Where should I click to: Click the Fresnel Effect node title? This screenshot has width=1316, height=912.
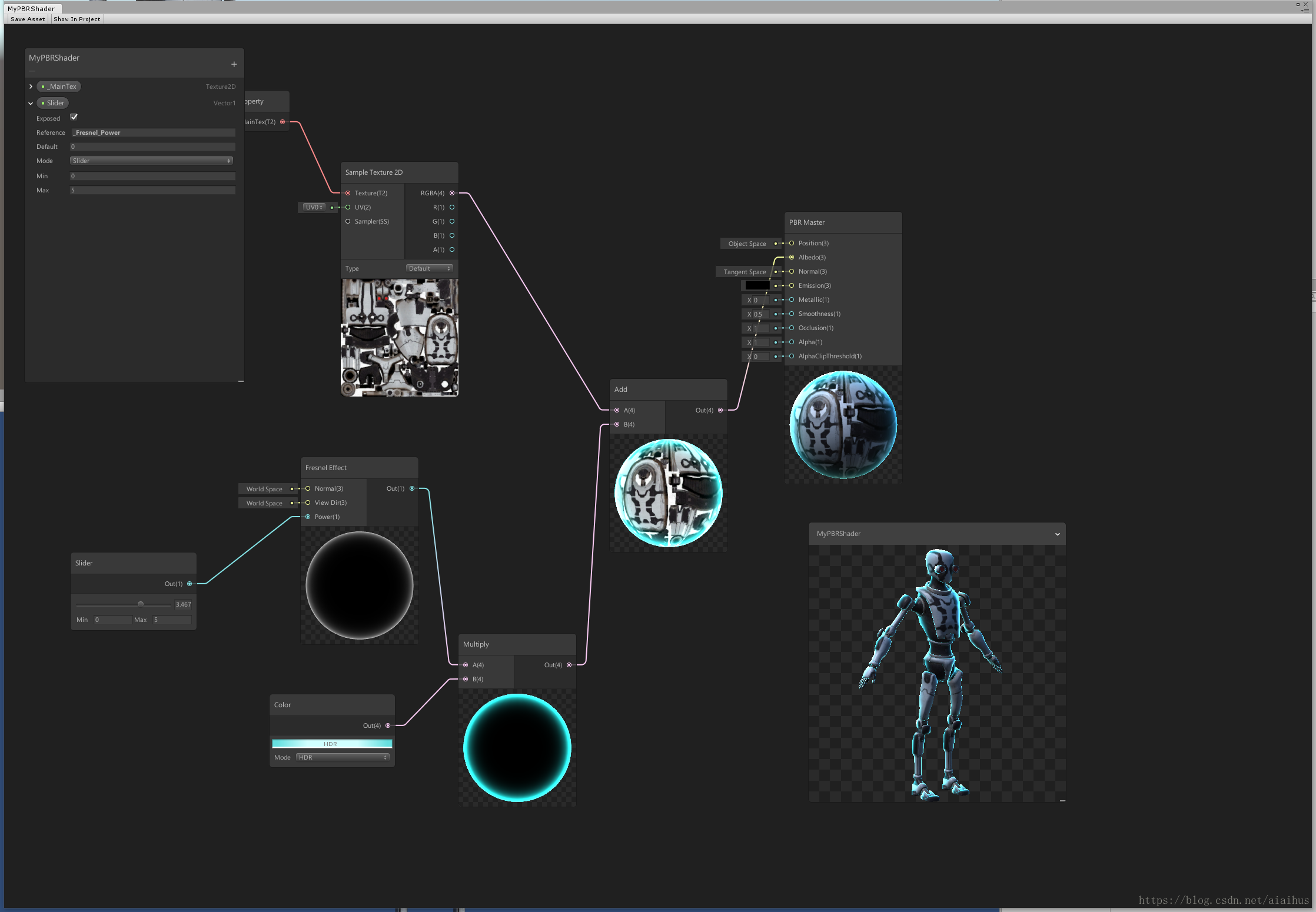(326, 468)
